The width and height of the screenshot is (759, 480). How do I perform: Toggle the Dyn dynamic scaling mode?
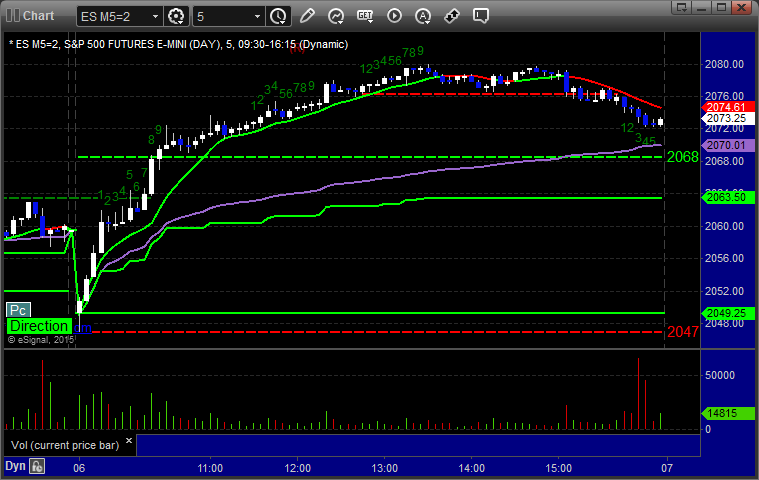pos(15,466)
